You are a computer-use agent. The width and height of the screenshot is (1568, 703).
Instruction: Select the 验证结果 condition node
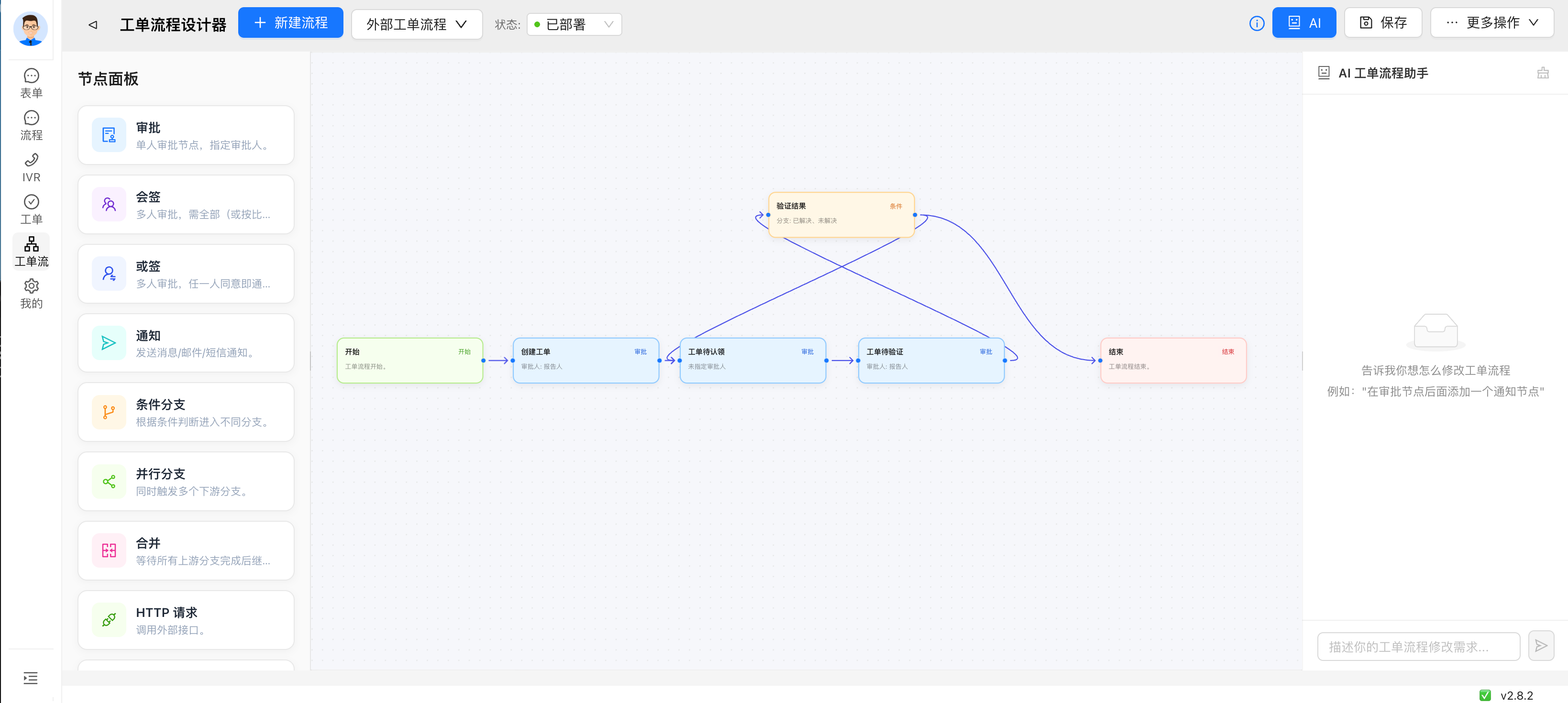pos(841,215)
